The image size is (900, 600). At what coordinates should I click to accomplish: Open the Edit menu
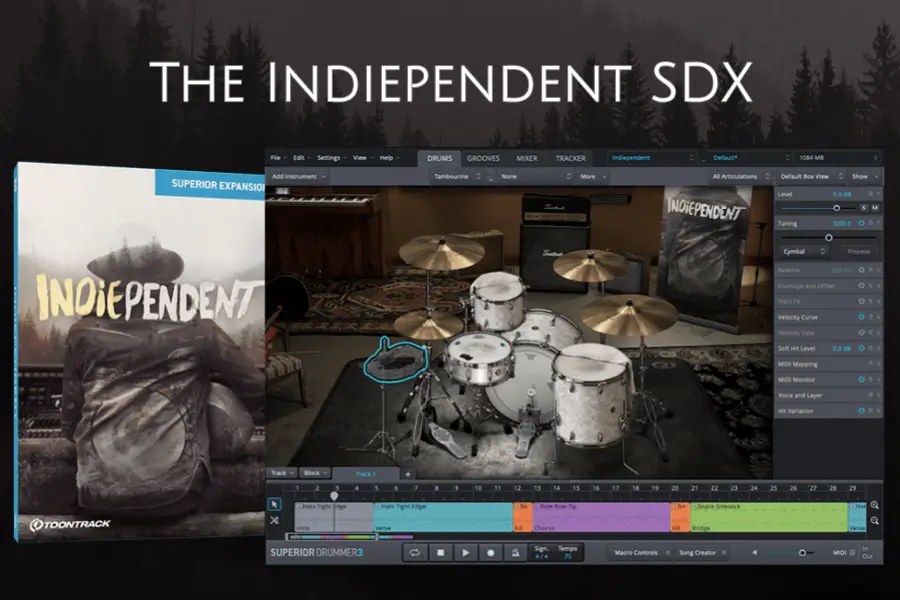click(x=301, y=158)
